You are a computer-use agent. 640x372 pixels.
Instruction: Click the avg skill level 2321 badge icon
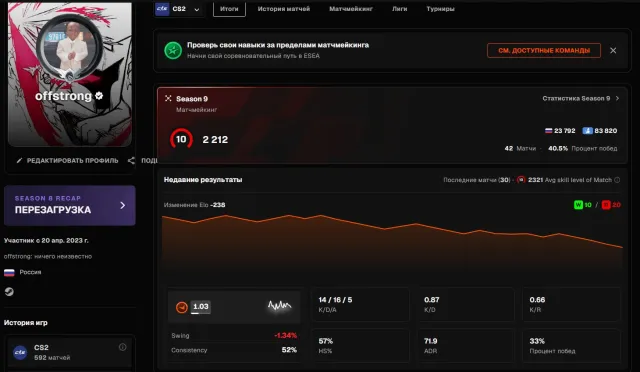(x=521, y=180)
